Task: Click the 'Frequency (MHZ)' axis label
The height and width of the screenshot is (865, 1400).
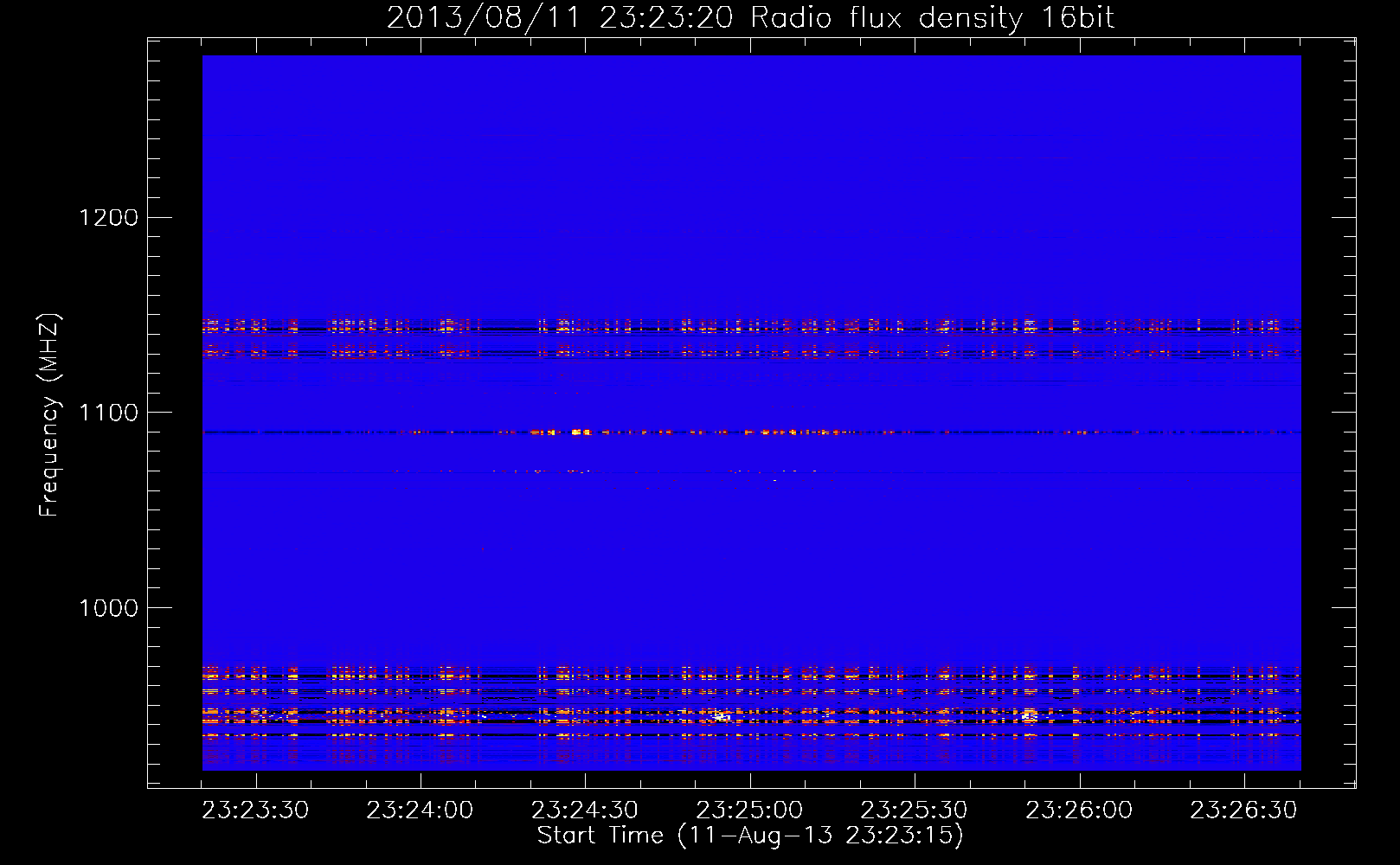Action: click(x=50, y=415)
